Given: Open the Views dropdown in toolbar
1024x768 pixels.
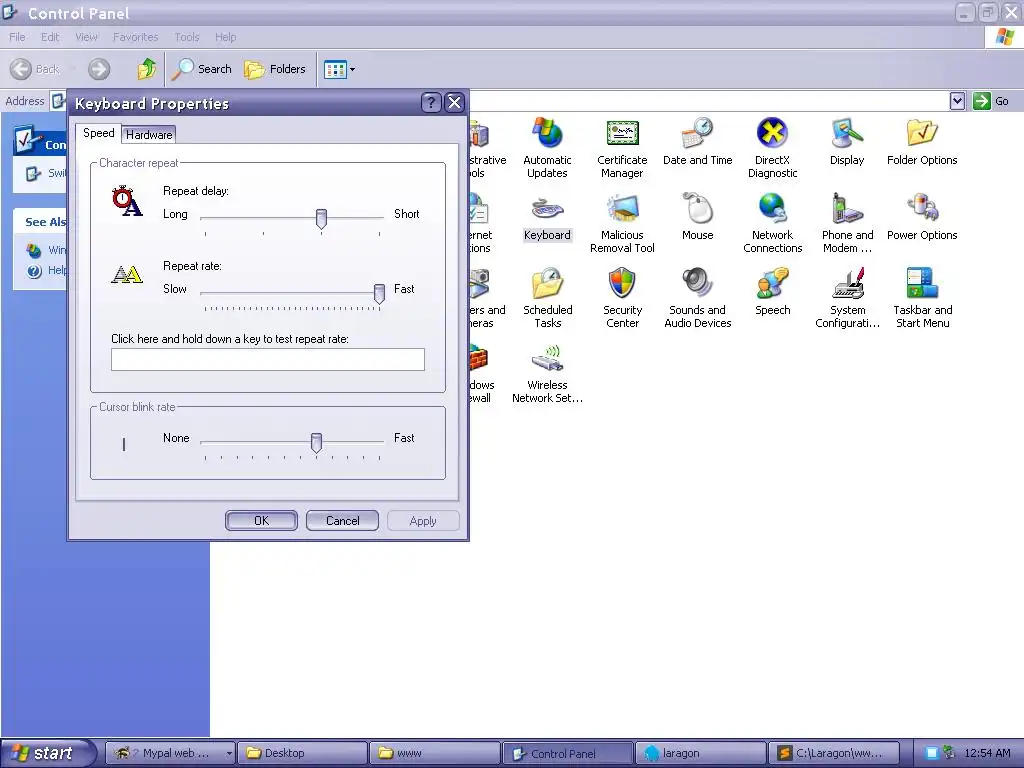Looking at the screenshot, I should [x=340, y=69].
